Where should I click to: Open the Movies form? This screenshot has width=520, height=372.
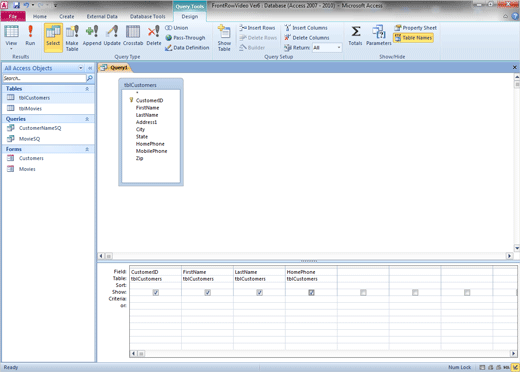pyautogui.click(x=48, y=169)
